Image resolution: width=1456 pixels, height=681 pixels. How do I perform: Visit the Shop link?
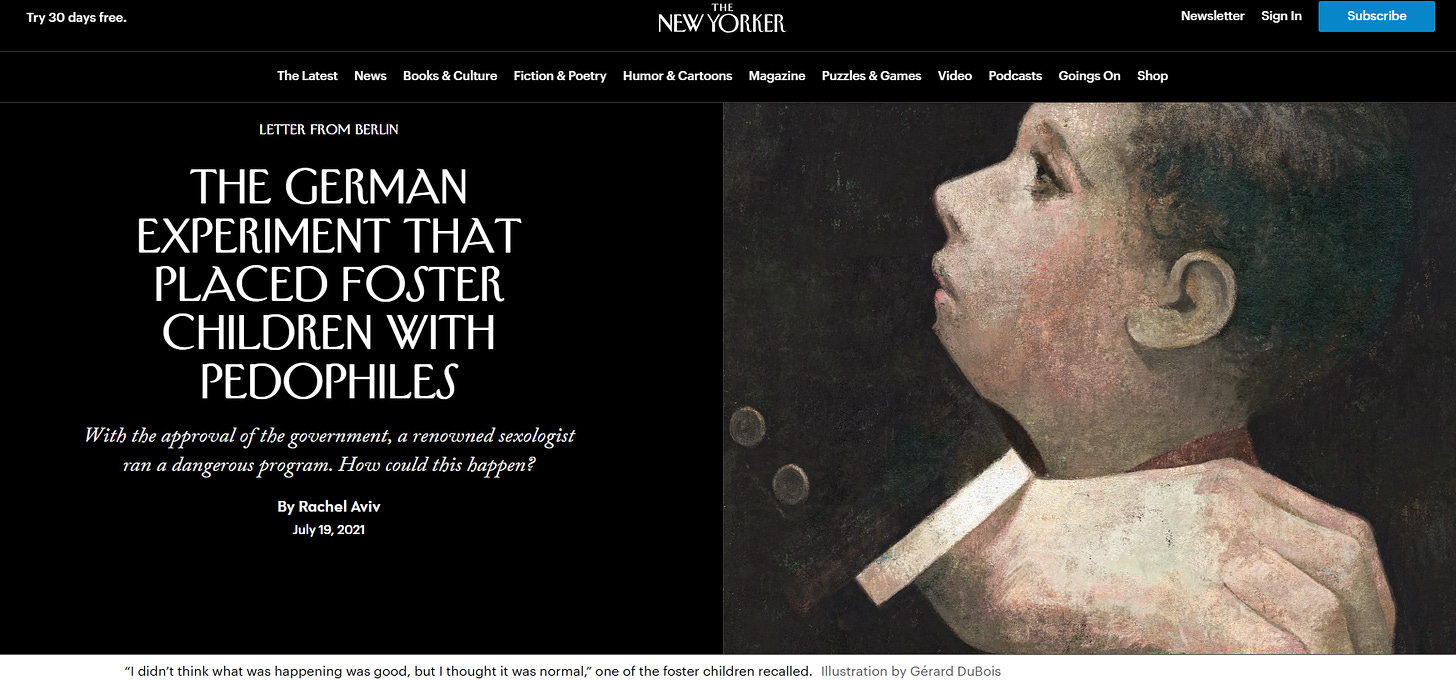[x=1152, y=76]
